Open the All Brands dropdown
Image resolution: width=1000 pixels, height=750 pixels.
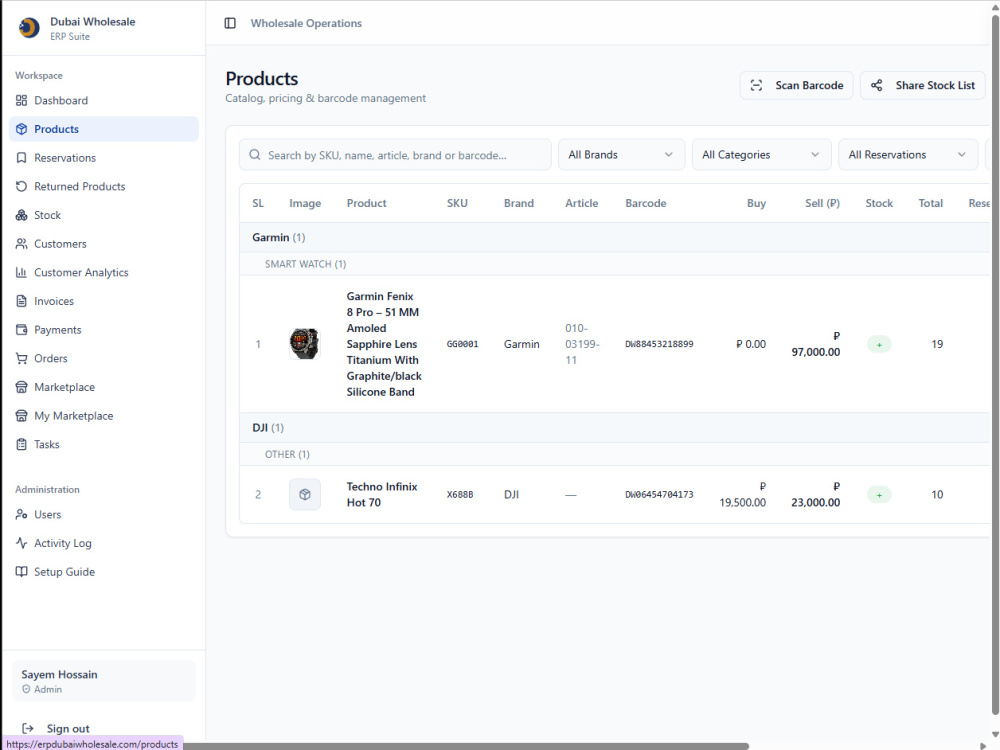pyautogui.click(x=621, y=154)
